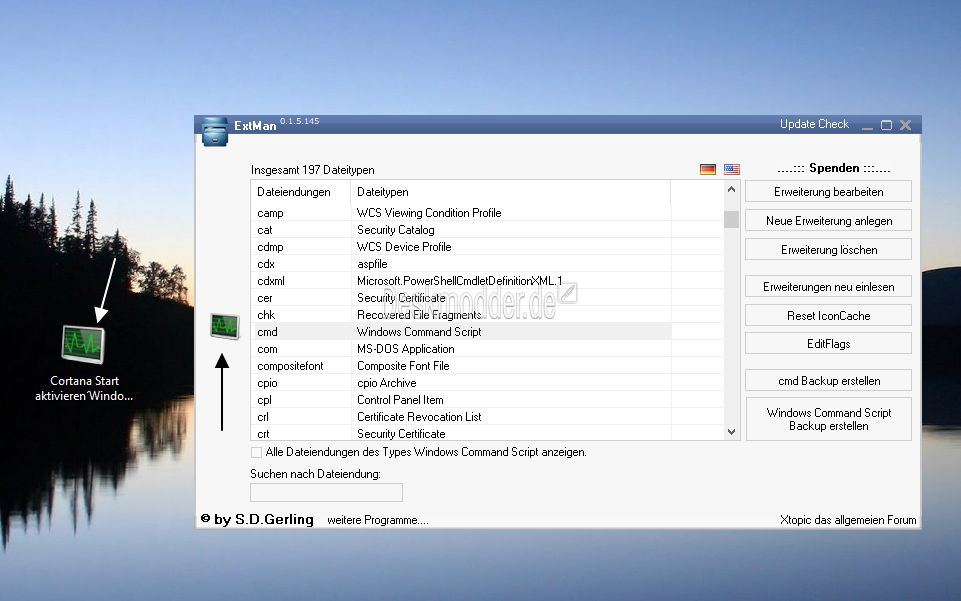The width and height of the screenshot is (961, 601).
Task: Click Erweiterung löschen
Action: (828, 248)
